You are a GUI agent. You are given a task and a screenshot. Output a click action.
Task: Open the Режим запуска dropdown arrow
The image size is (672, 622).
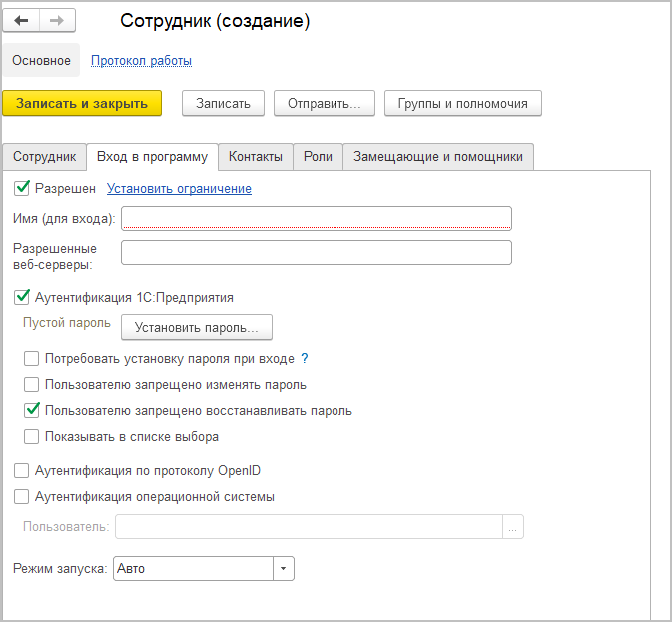[284, 568]
